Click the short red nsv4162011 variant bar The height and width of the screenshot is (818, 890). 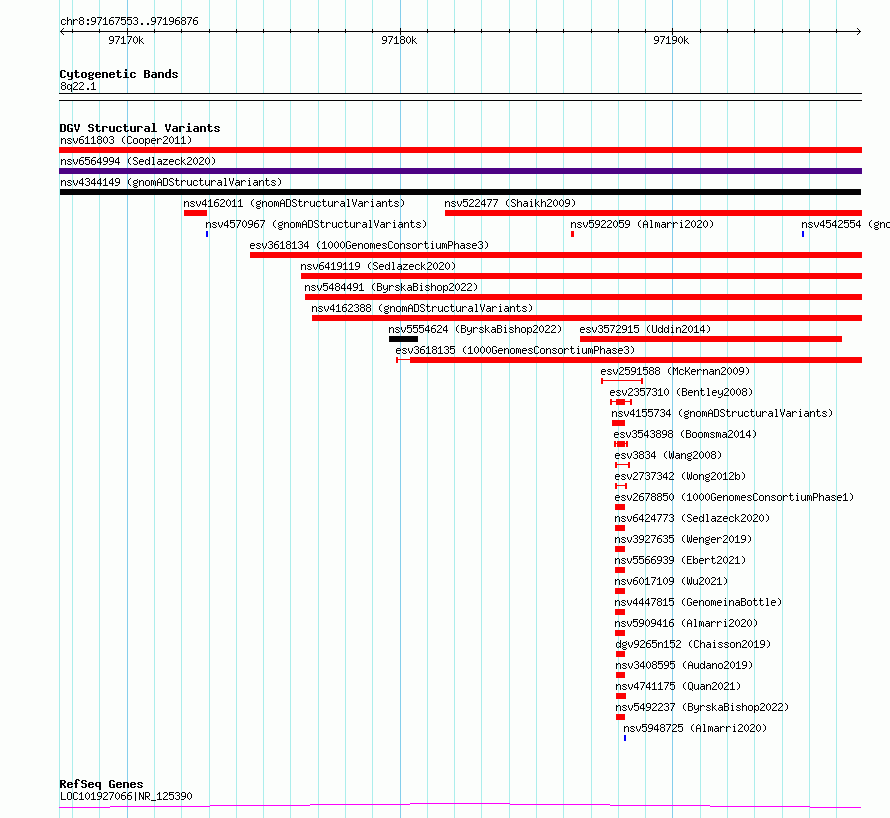(x=195, y=213)
